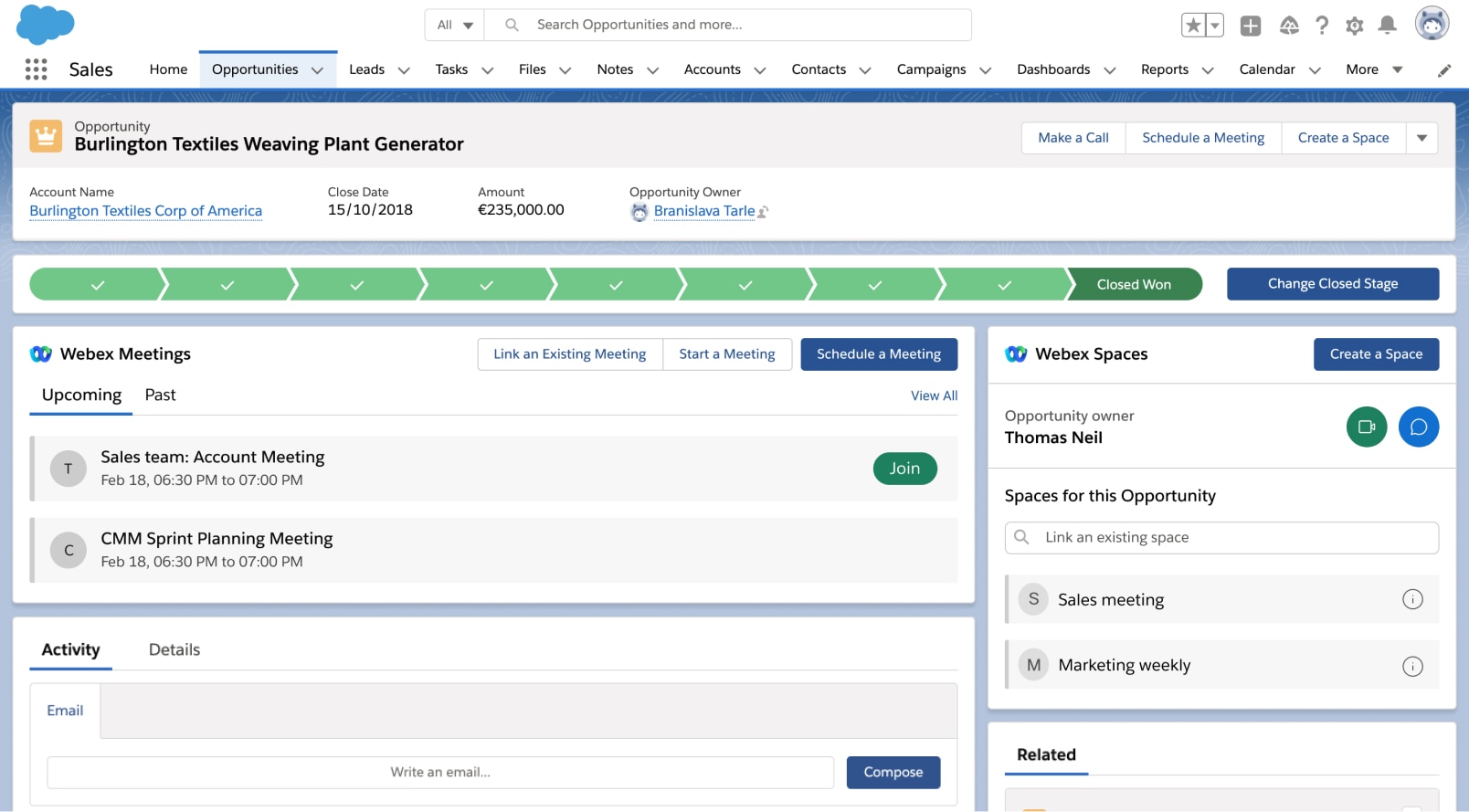Click the last checkmark stage before Closed Won
The height and width of the screenshot is (812, 1469).
pyautogui.click(x=1004, y=284)
